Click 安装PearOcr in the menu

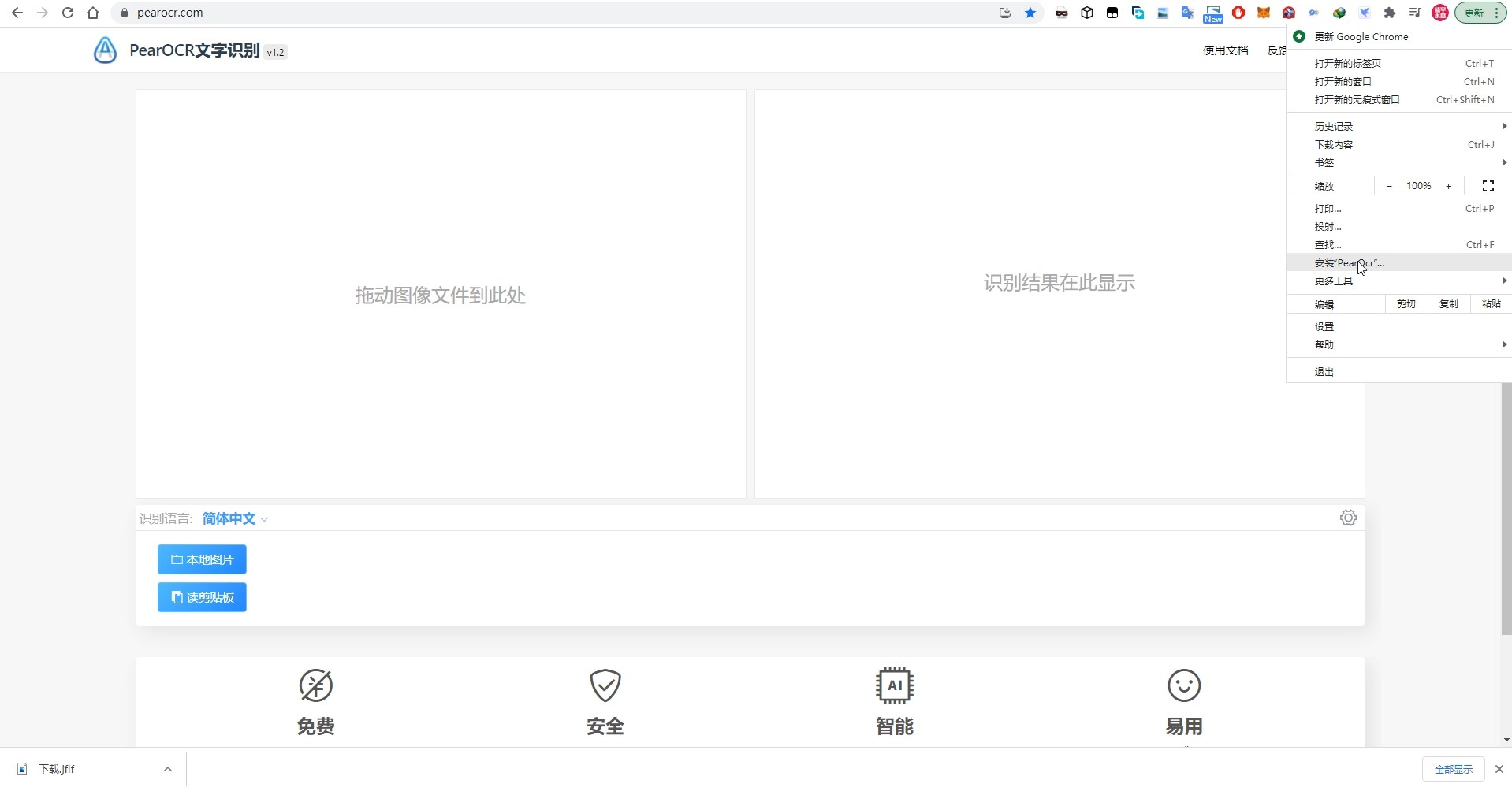pos(1348,262)
